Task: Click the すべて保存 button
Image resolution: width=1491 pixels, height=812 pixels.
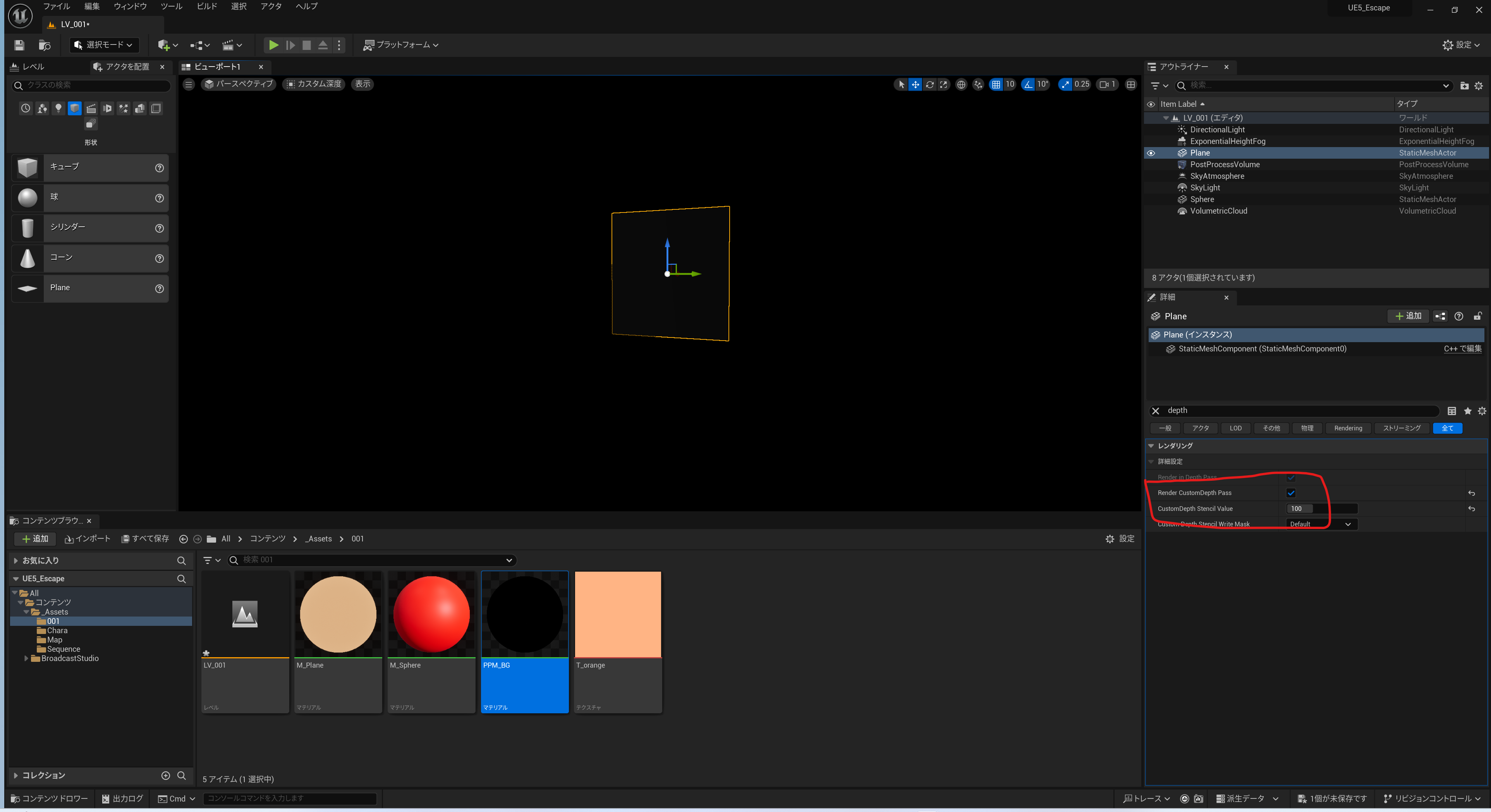Action: (145, 538)
